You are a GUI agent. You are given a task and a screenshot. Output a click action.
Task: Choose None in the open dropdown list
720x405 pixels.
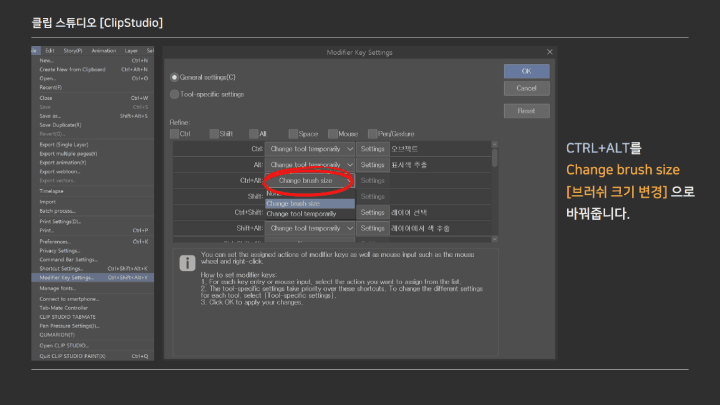[x=310, y=194]
